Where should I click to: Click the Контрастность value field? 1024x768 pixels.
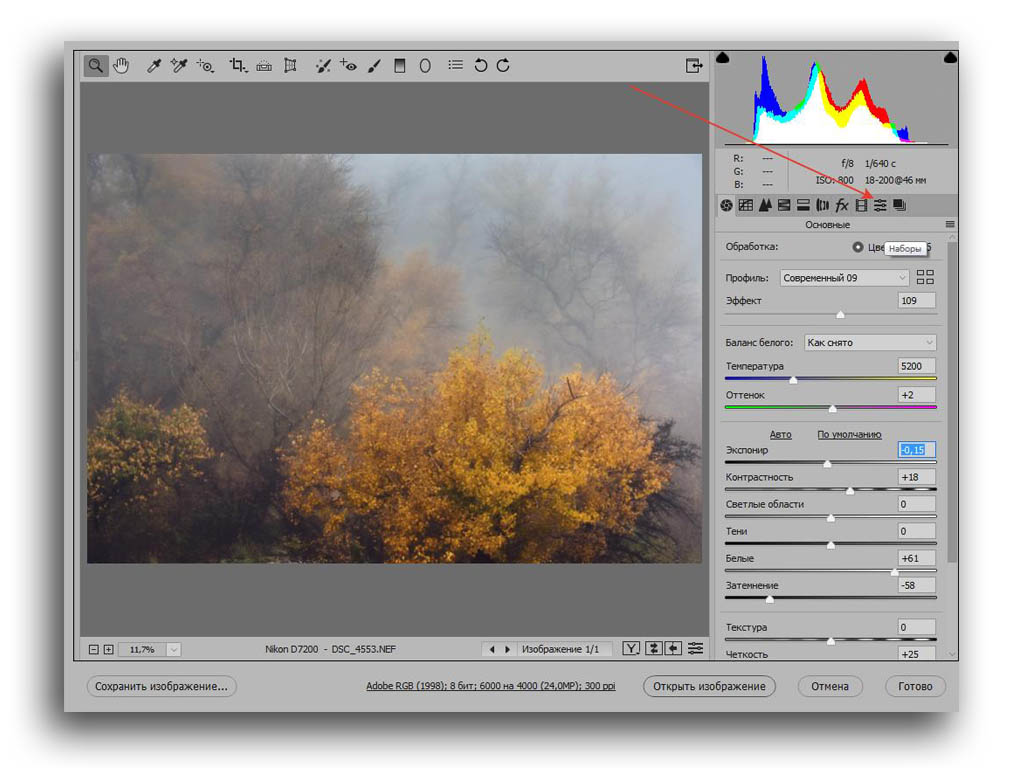point(916,478)
